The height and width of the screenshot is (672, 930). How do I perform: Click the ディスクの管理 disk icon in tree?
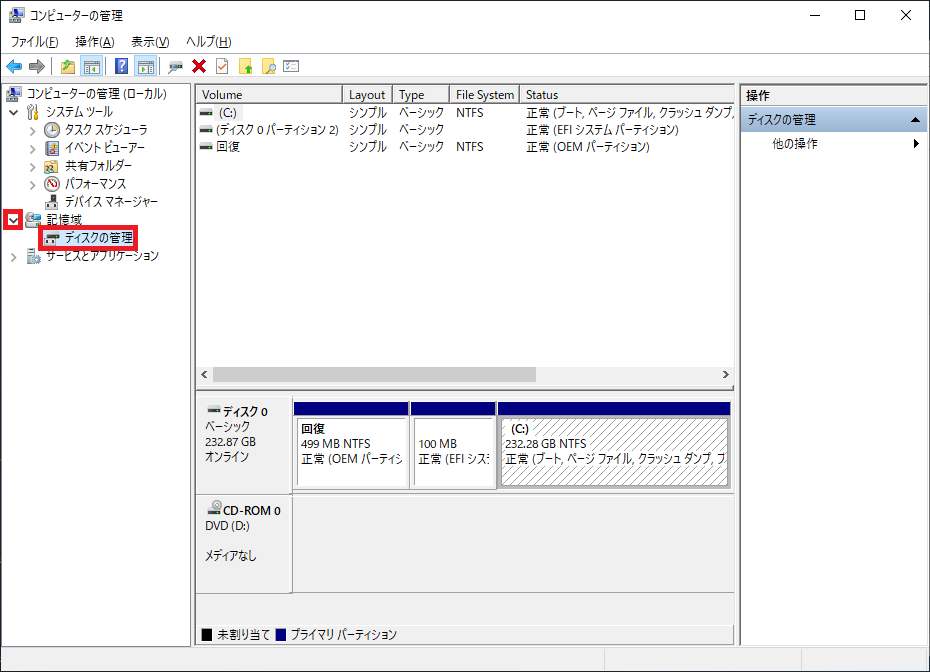[x=52, y=238]
